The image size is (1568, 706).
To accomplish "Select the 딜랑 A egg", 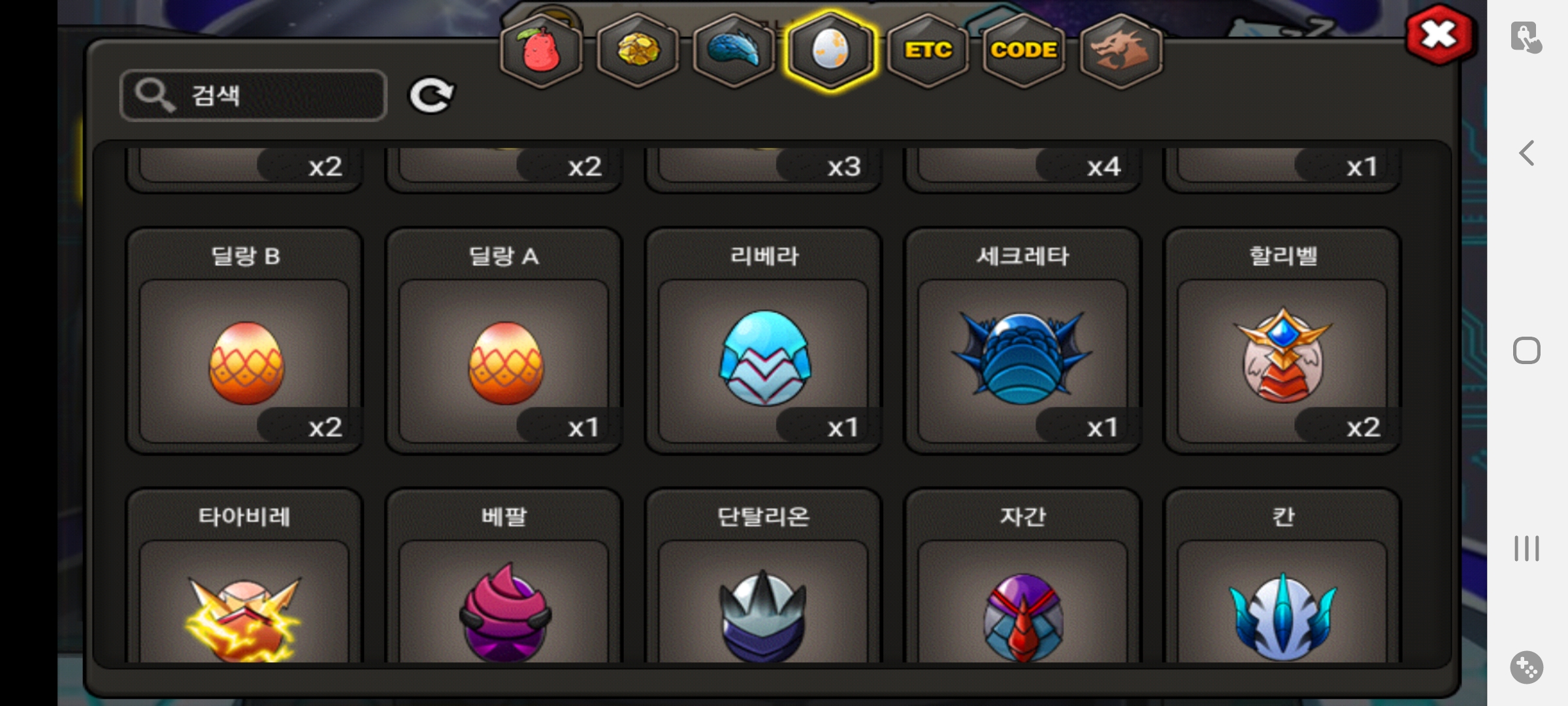I will click(504, 341).
